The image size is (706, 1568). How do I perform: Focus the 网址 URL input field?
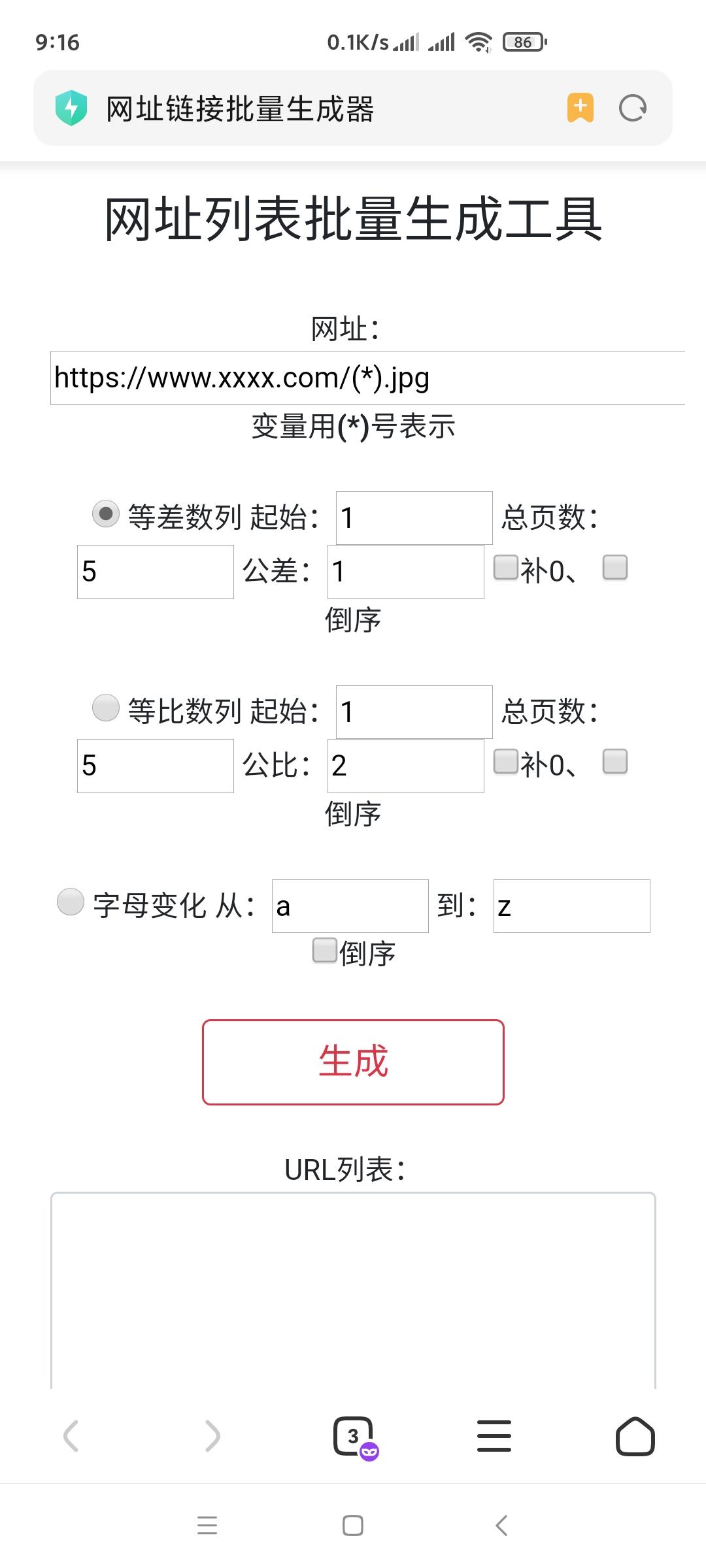coord(367,378)
